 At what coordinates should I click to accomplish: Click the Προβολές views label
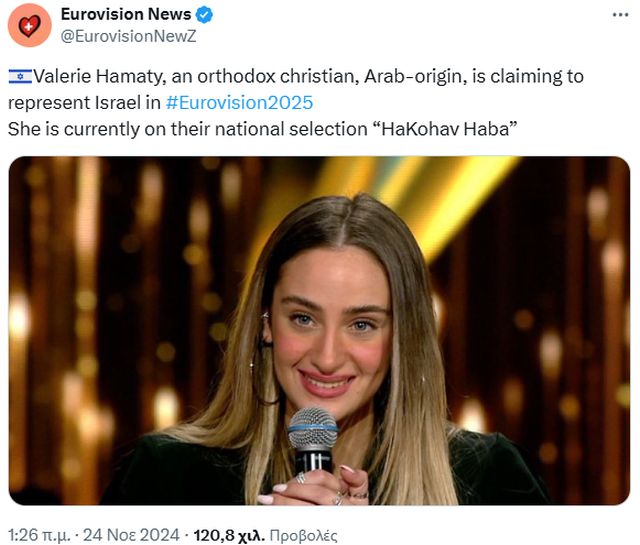[304, 535]
